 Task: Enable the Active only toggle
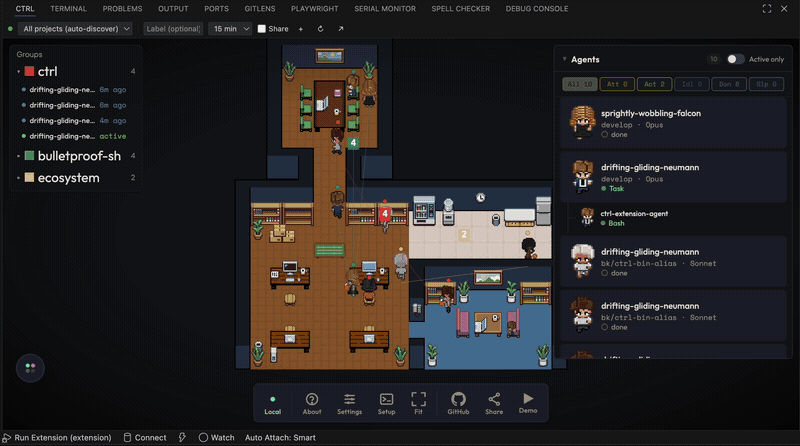click(x=735, y=59)
